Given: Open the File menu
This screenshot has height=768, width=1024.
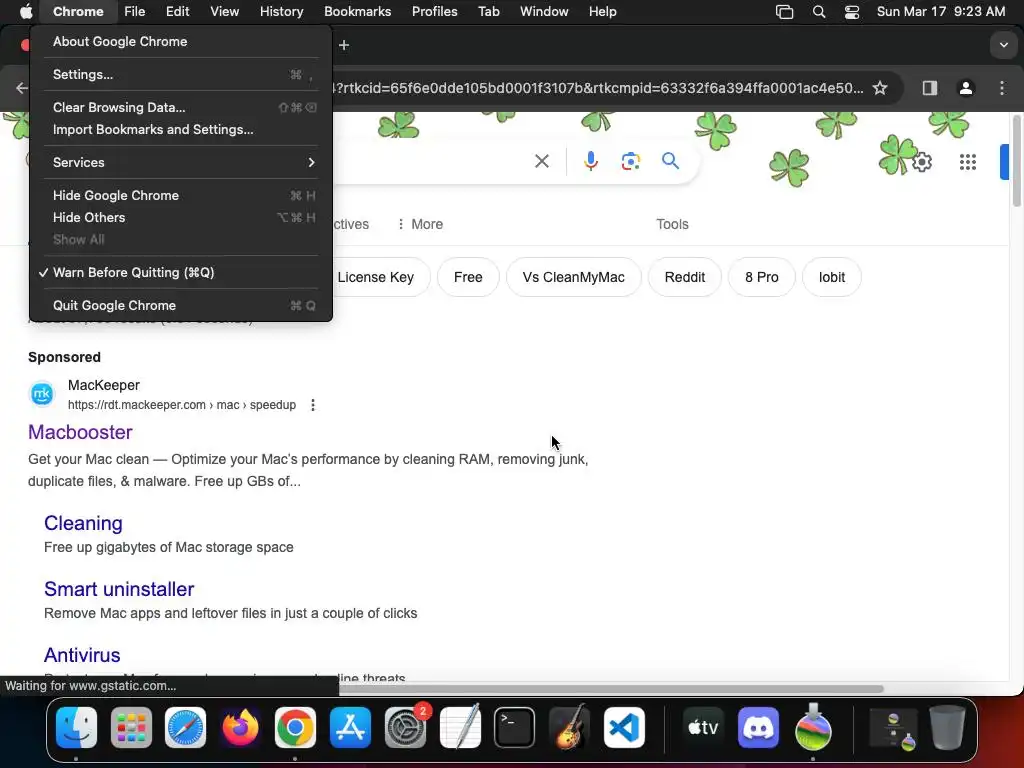Looking at the screenshot, I should [135, 12].
